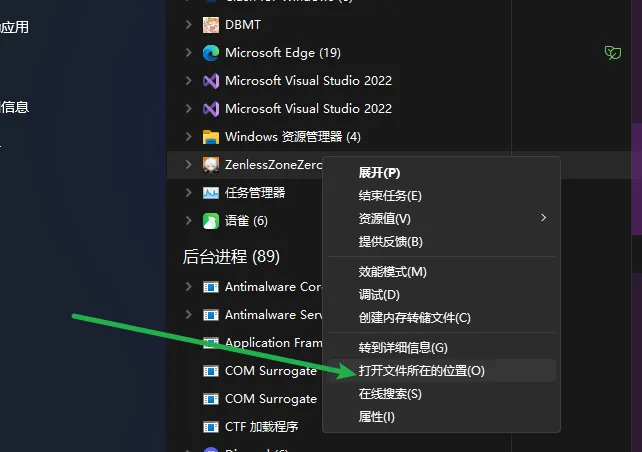Choose 展开(P) in the context menu

[441, 173]
